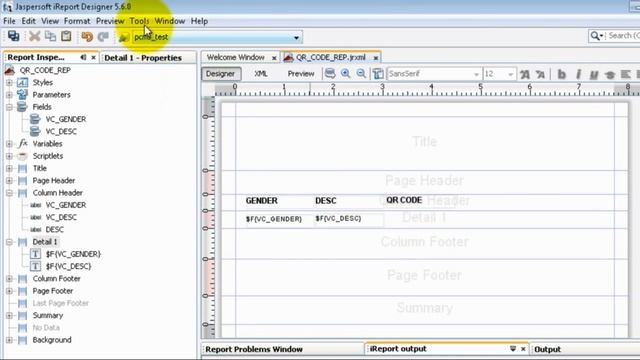Toggle italic text formatting
The width and height of the screenshot is (640, 360).
pyautogui.click(x=578, y=74)
